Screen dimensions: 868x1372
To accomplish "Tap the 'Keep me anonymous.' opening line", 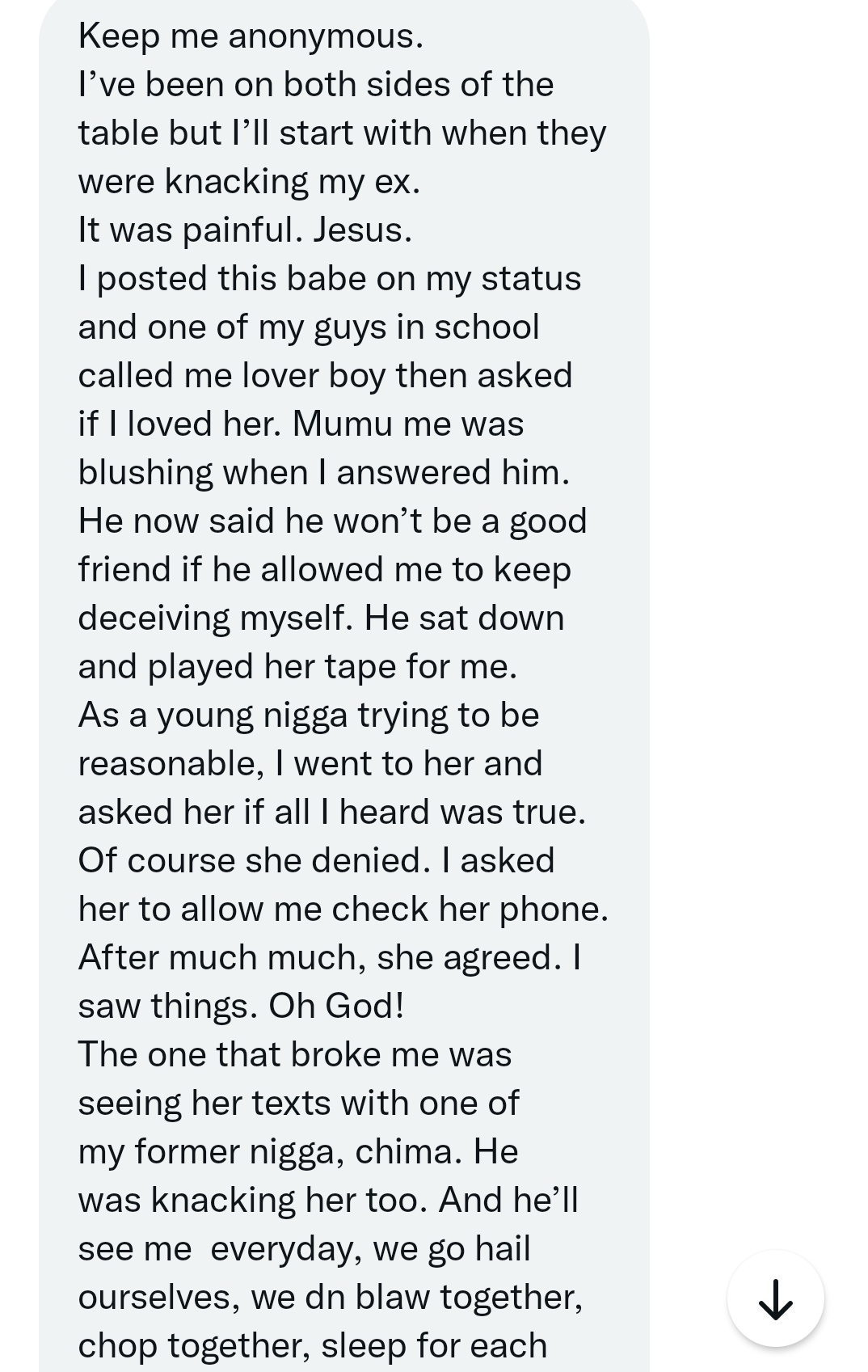I will (251, 36).
